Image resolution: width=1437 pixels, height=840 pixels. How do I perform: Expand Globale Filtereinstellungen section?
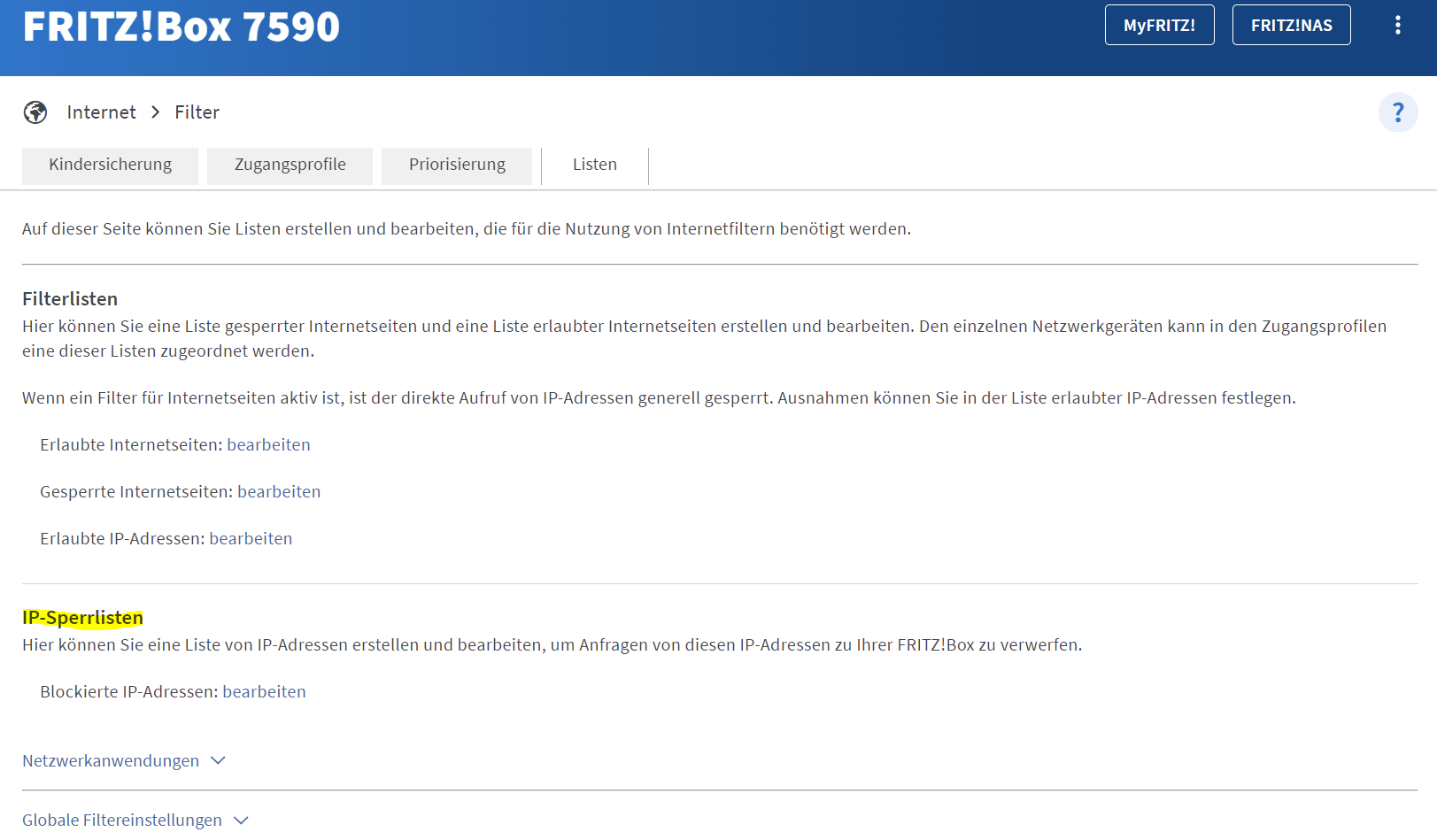point(135,820)
